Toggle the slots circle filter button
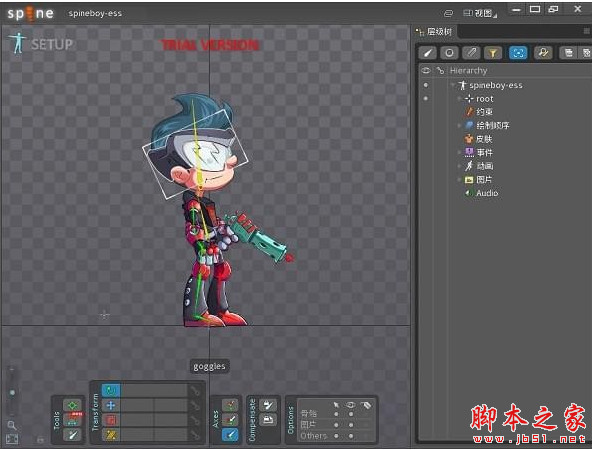Screen dimensions: 597x450 449,53
